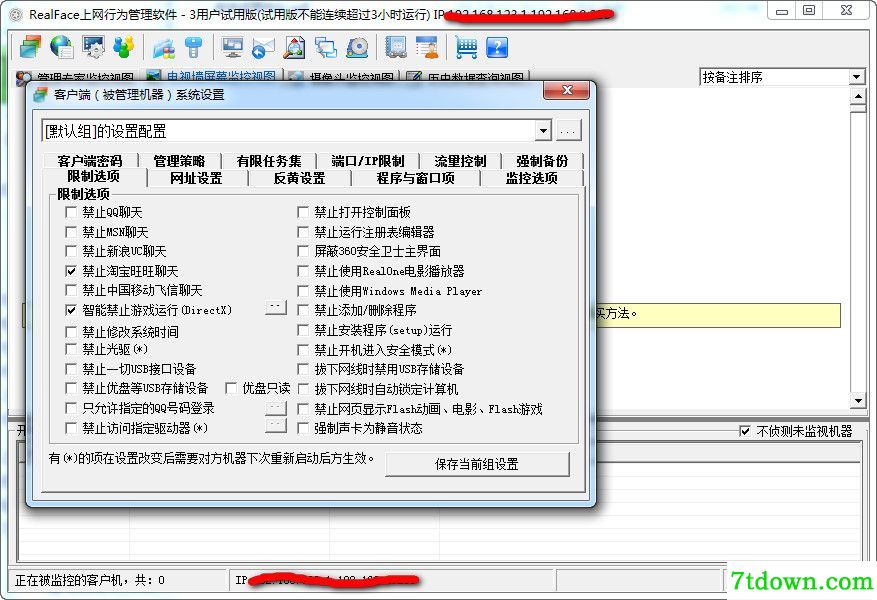Click the client settings dialog title icon
The height and width of the screenshot is (600, 877).
pyautogui.click(x=40, y=95)
